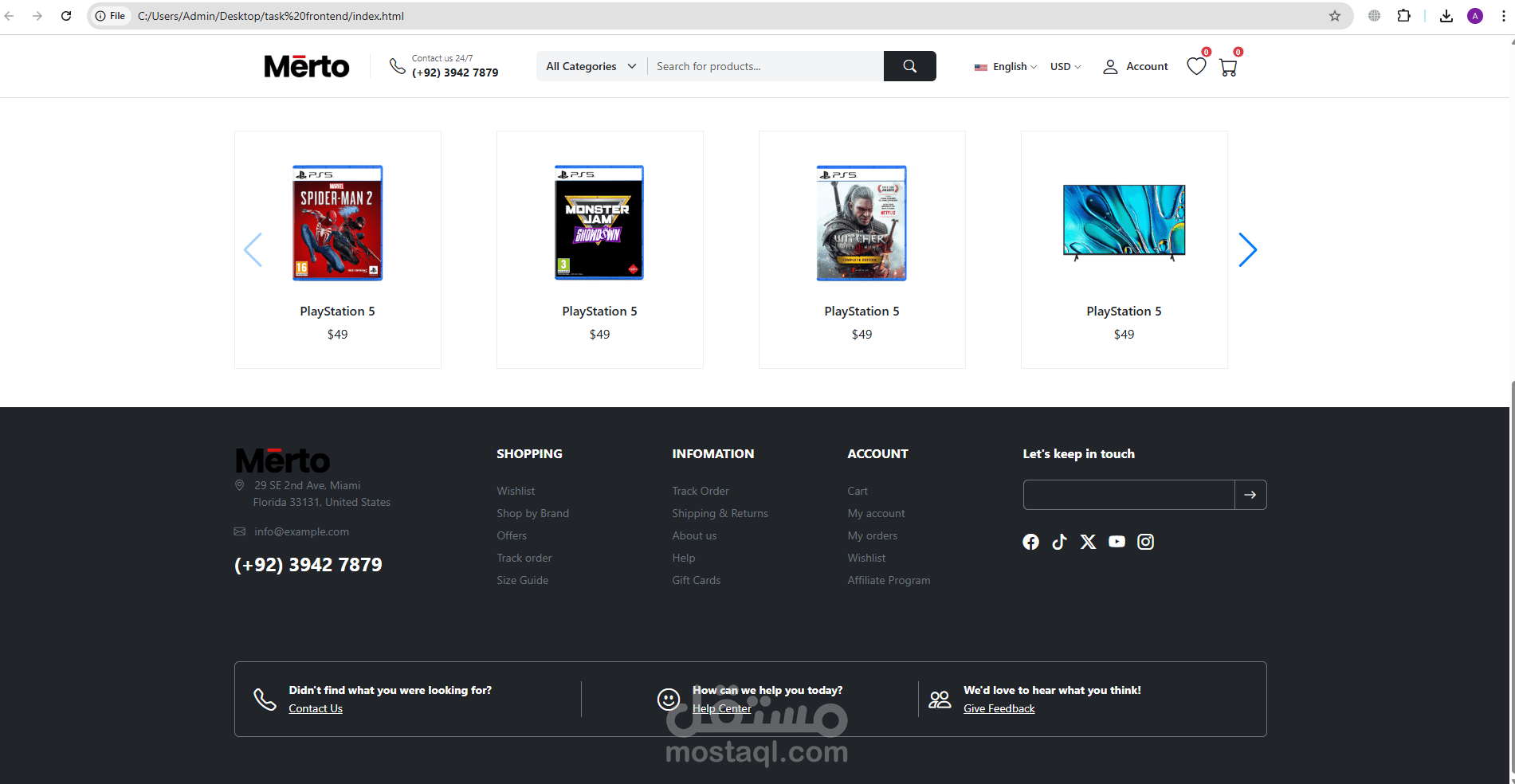Click the feedback people icon
Image resolution: width=1515 pixels, height=784 pixels.
click(940, 700)
